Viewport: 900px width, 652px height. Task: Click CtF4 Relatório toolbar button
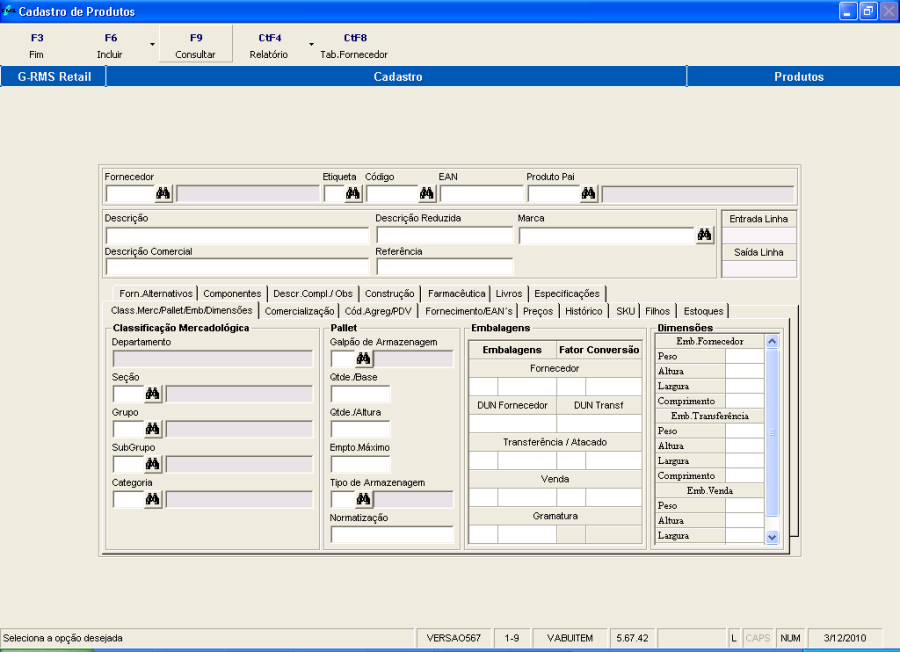click(269, 45)
